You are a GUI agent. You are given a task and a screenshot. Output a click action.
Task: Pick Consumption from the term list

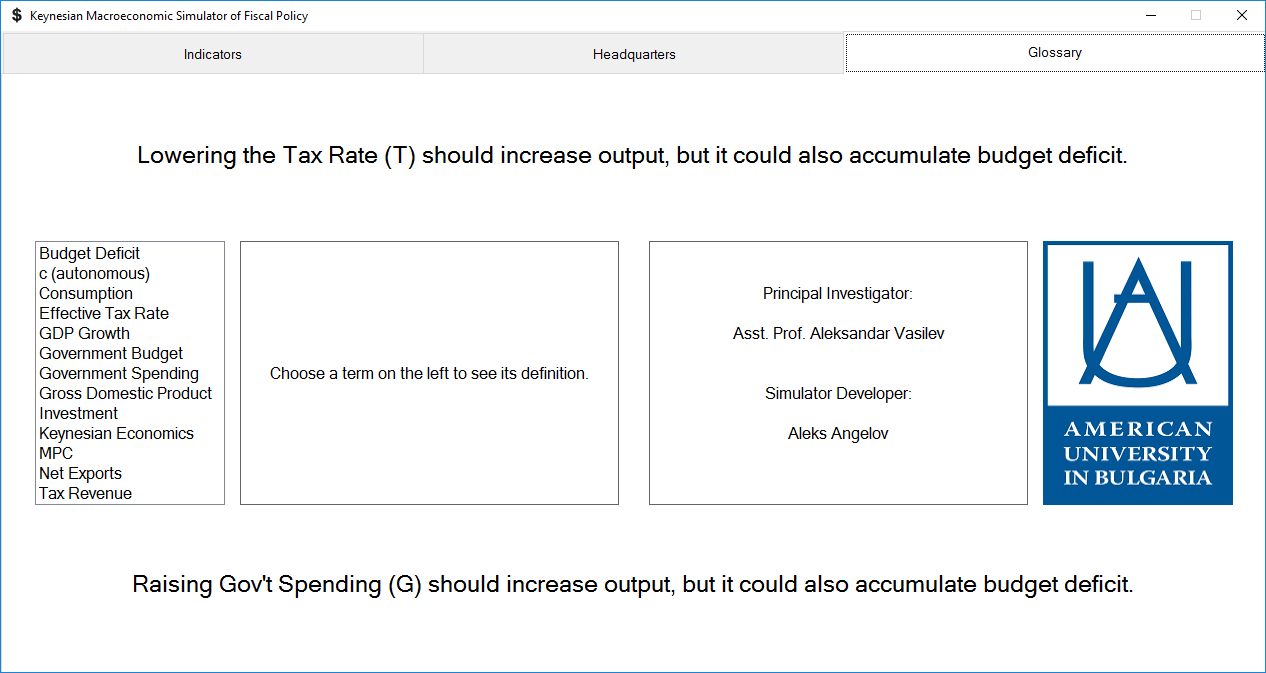point(86,294)
